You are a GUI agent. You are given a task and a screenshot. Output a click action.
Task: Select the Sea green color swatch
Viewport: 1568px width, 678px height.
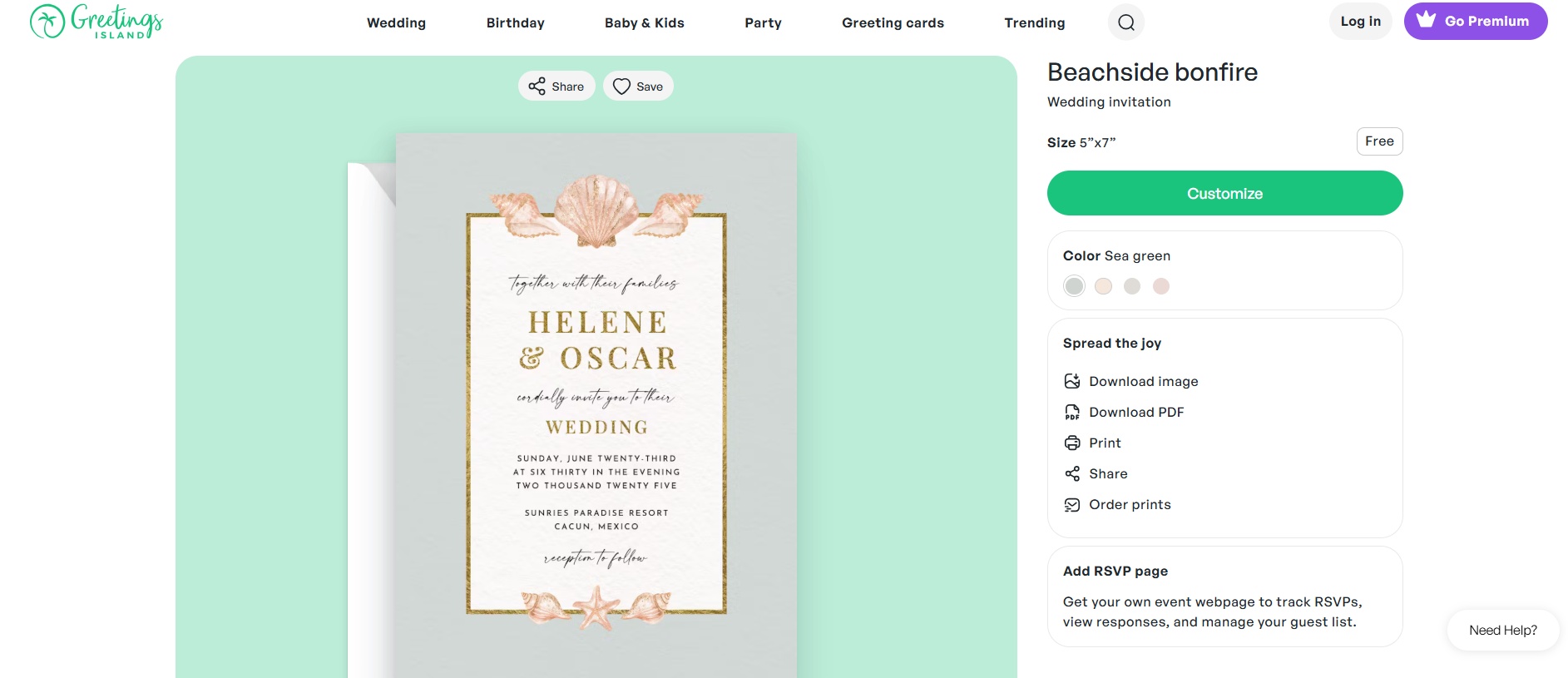[1074, 286]
